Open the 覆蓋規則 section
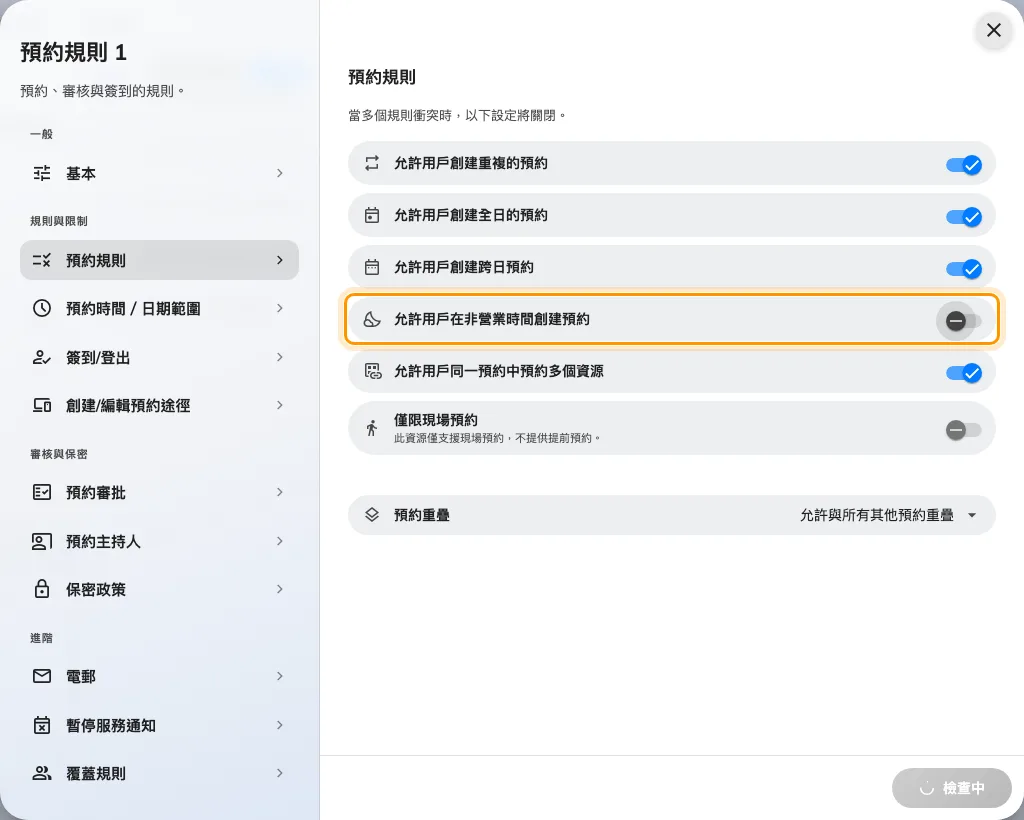Viewport: 1024px width, 820px height. pos(159,773)
